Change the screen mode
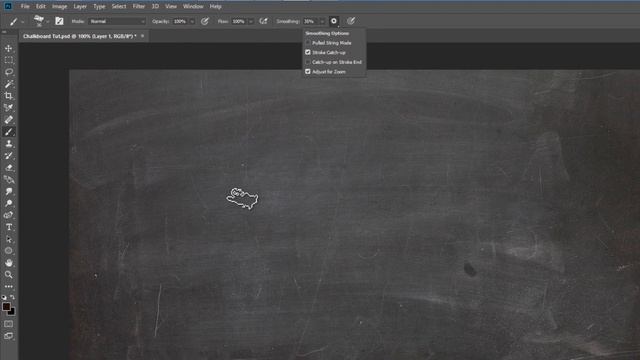 coord(9,336)
